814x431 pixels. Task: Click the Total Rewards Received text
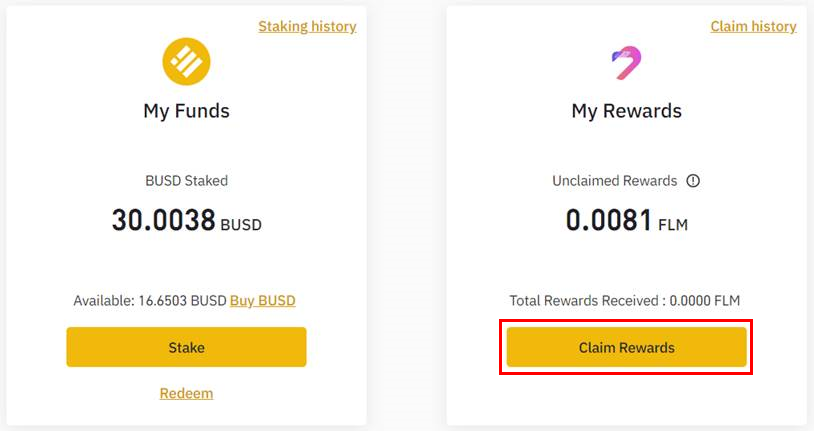point(585,300)
